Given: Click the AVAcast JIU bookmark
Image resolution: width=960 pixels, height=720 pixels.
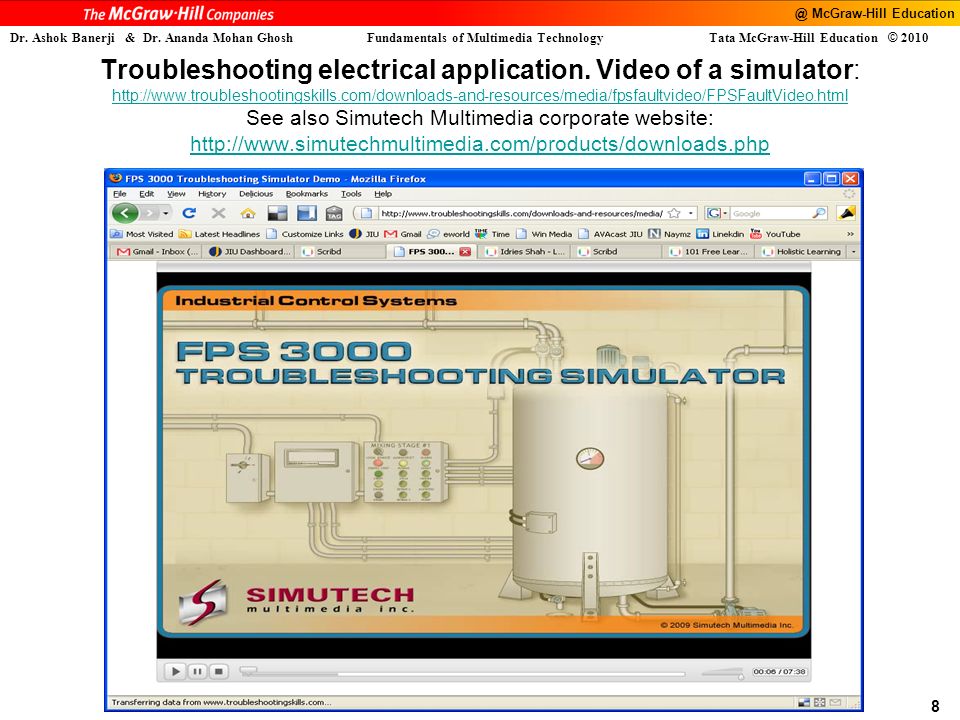Looking at the screenshot, I should tap(610, 234).
